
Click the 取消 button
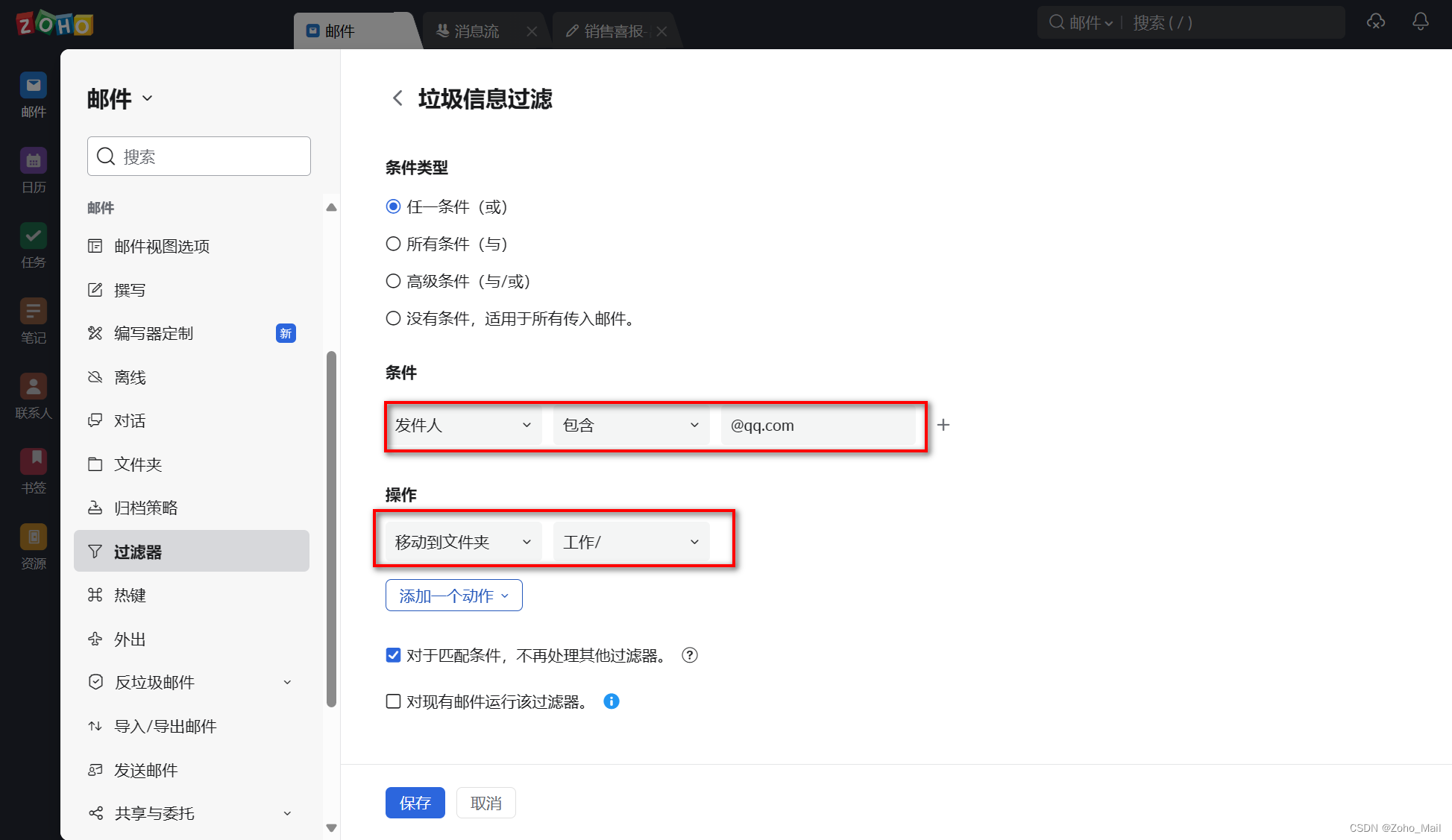485,803
